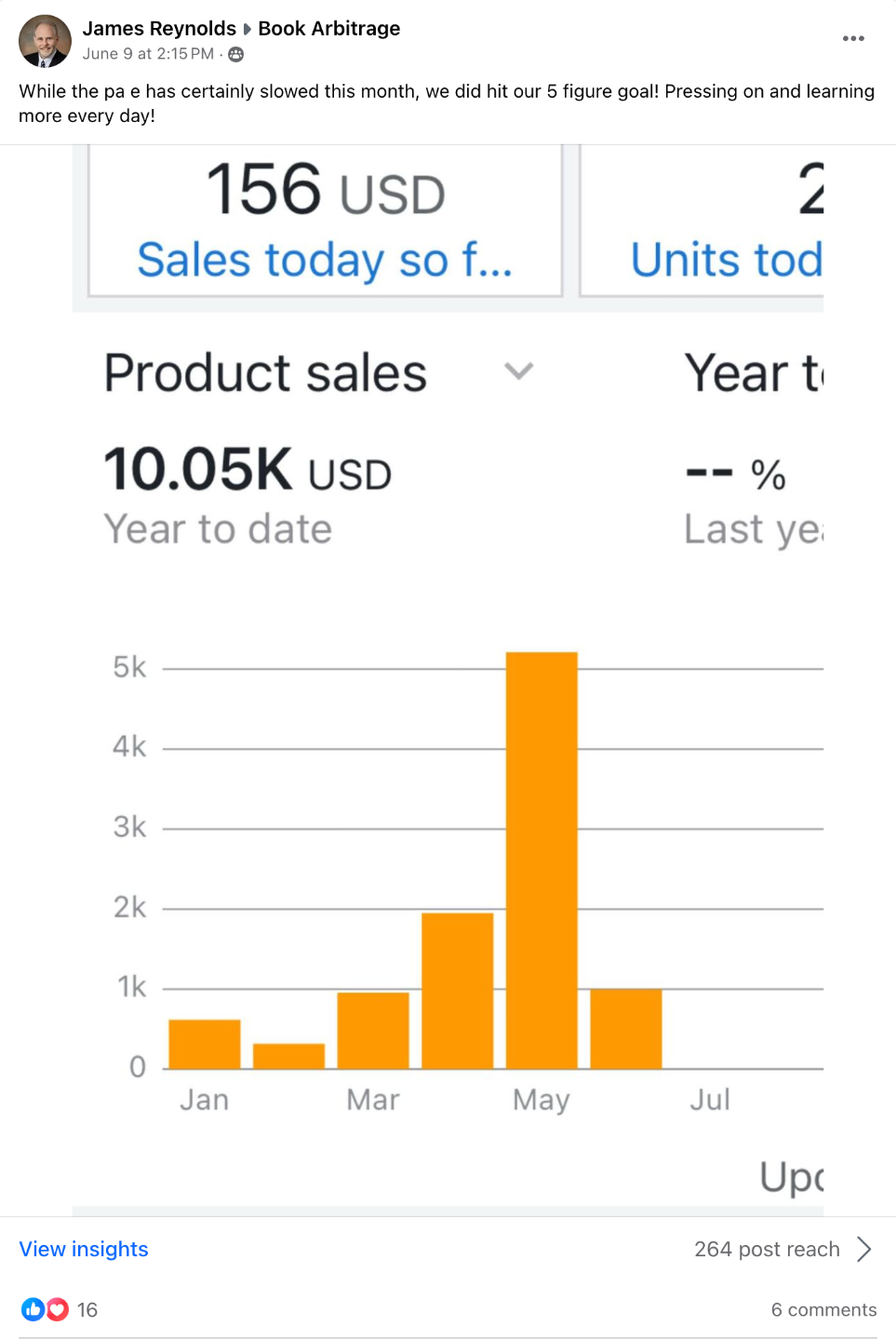Click the 264 post reach text

767,1249
